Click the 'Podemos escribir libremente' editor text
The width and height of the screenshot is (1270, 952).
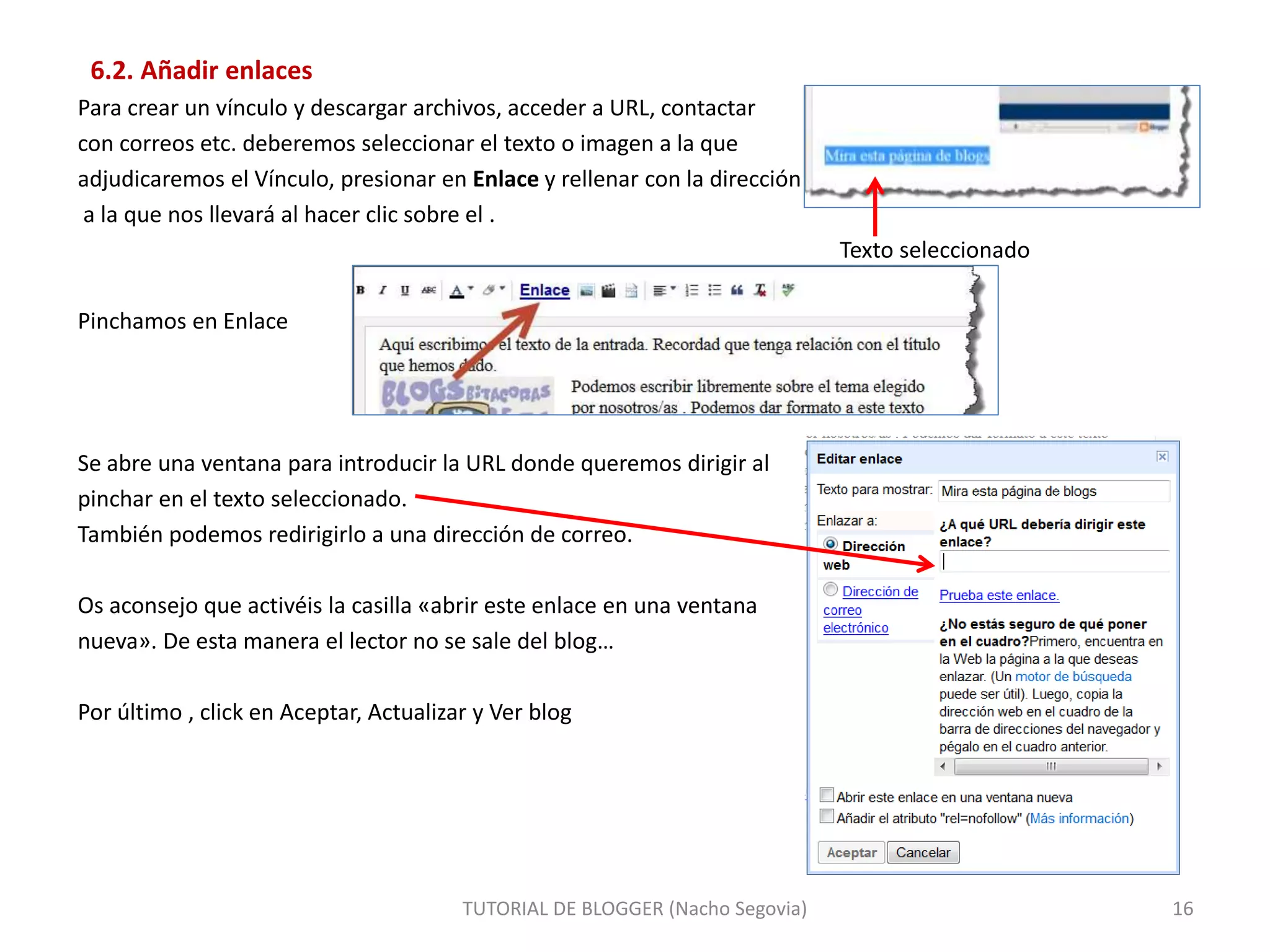[x=748, y=397]
